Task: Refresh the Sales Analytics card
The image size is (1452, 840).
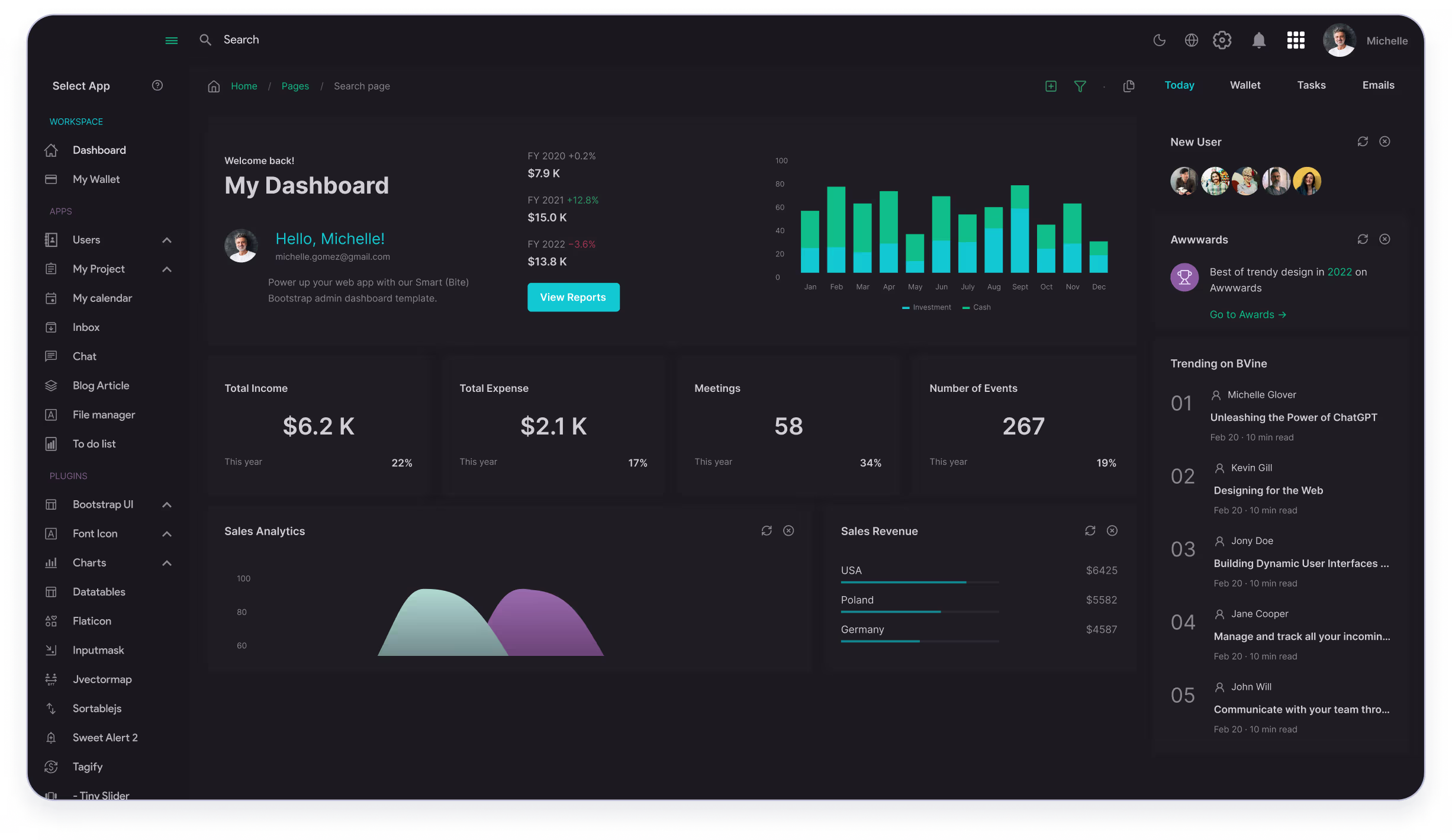Action: [x=766, y=530]
